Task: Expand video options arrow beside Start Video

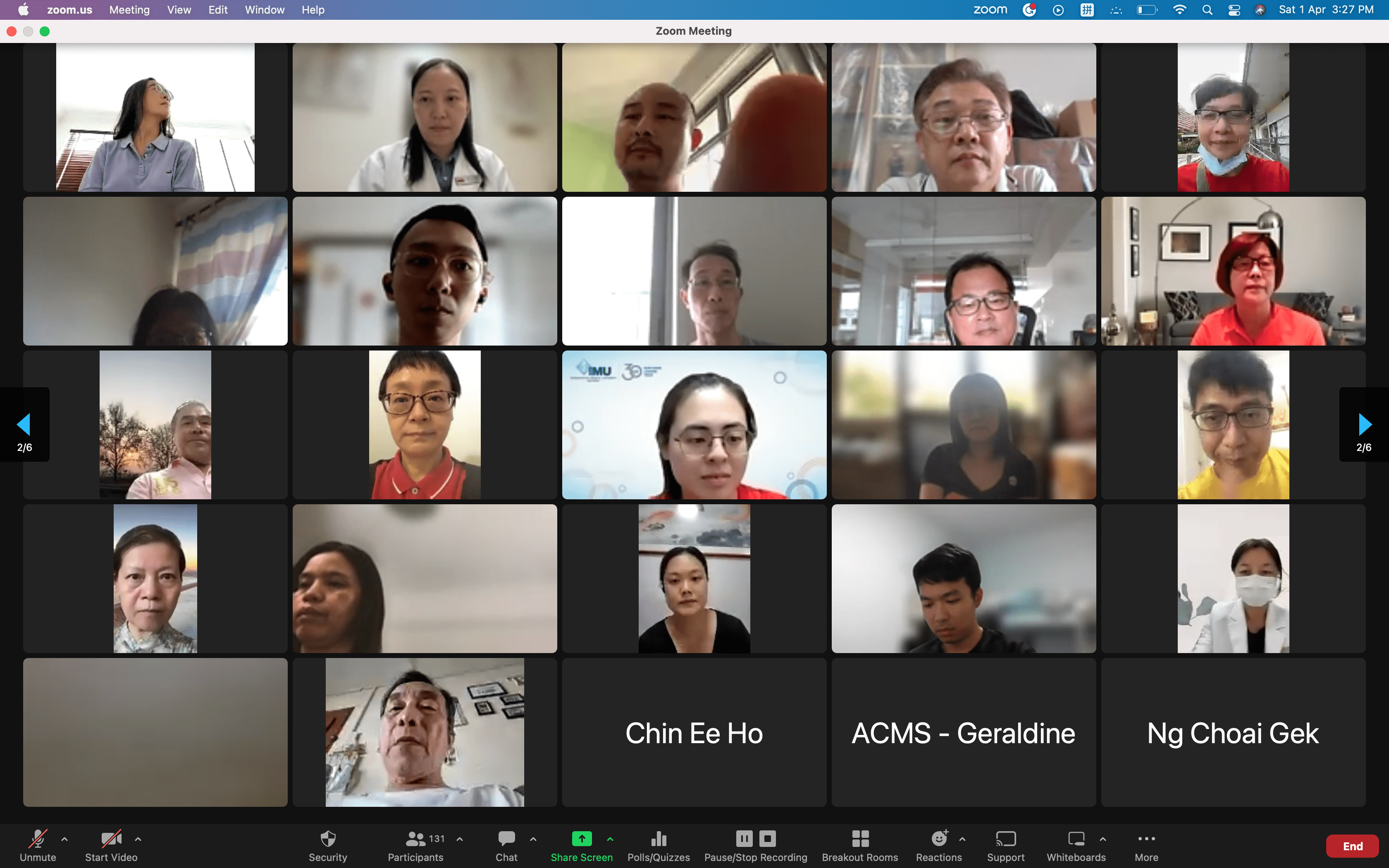Action: pos(138,839)
